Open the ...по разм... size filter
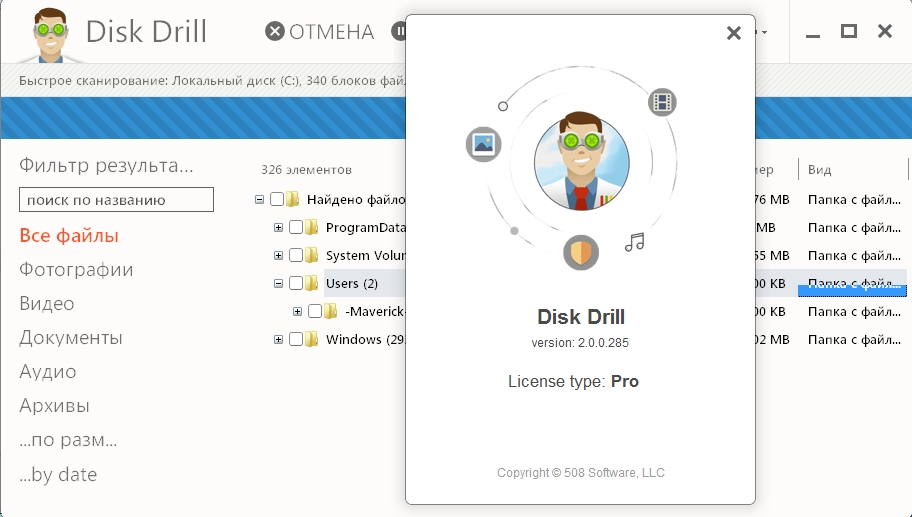This screenshot has width=912, height=517. click(68, 440)
